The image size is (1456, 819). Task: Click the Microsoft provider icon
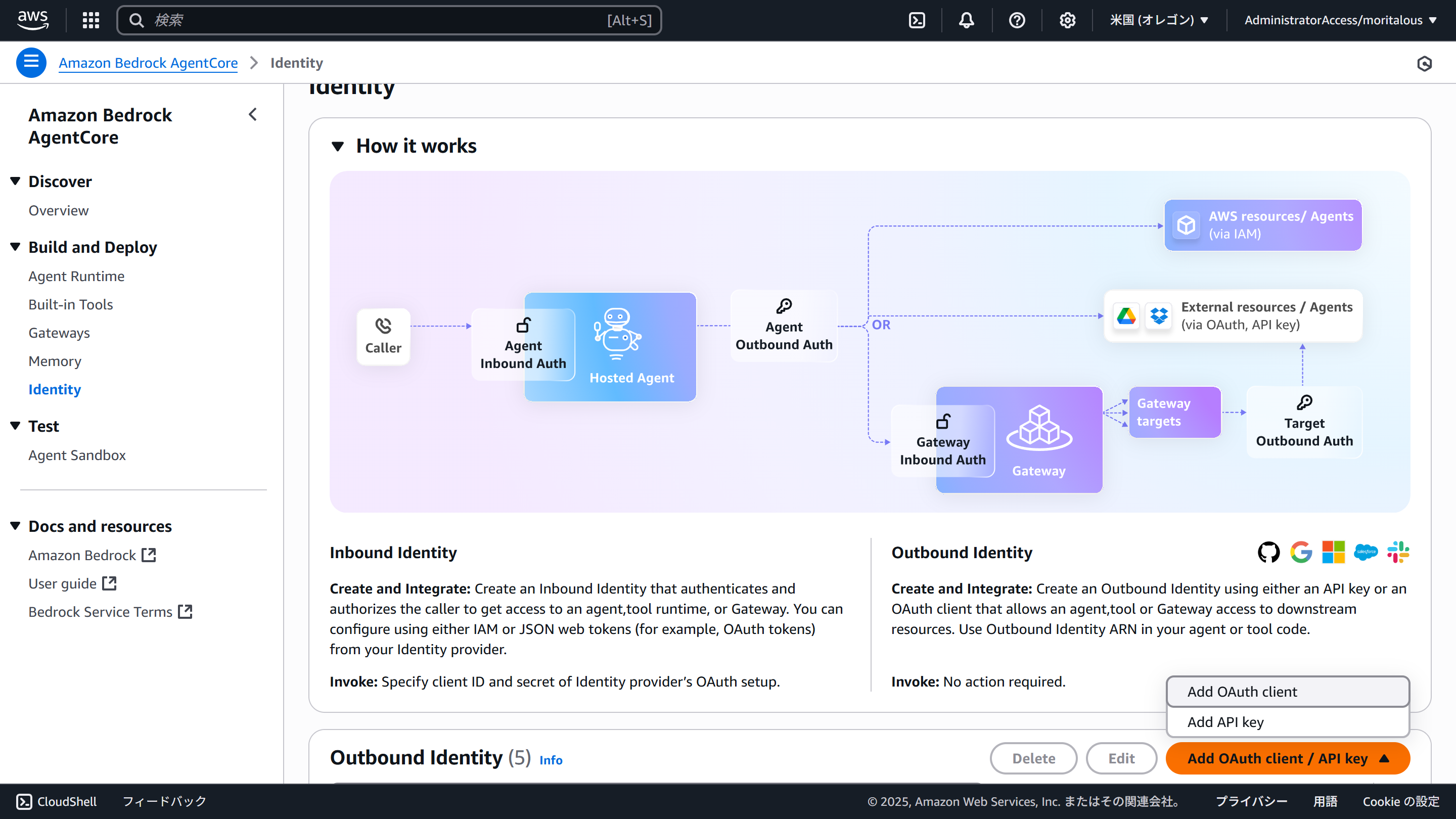1333,552
